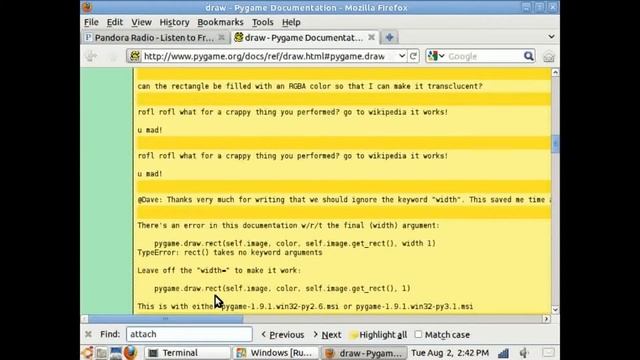Click the Highlight all marker icon
640x360 pixels.
point(354,335)
